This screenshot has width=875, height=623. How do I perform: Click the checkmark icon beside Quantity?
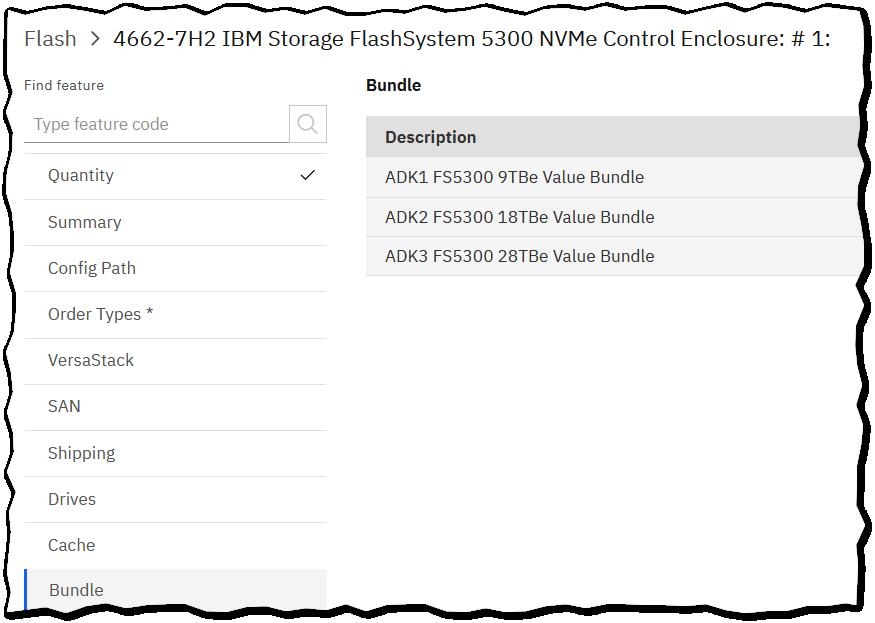(x=307, y=175)
